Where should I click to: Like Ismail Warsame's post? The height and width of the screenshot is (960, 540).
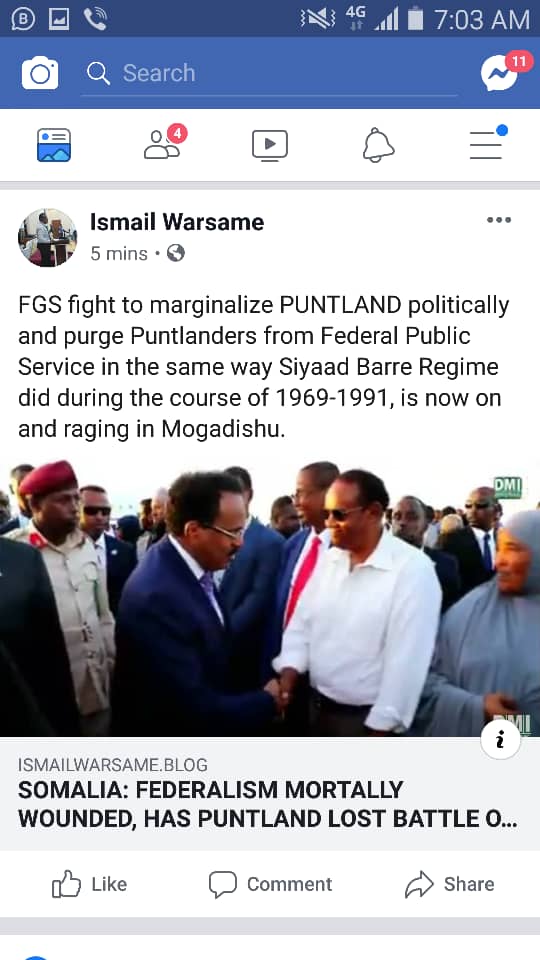coord(89,884)
